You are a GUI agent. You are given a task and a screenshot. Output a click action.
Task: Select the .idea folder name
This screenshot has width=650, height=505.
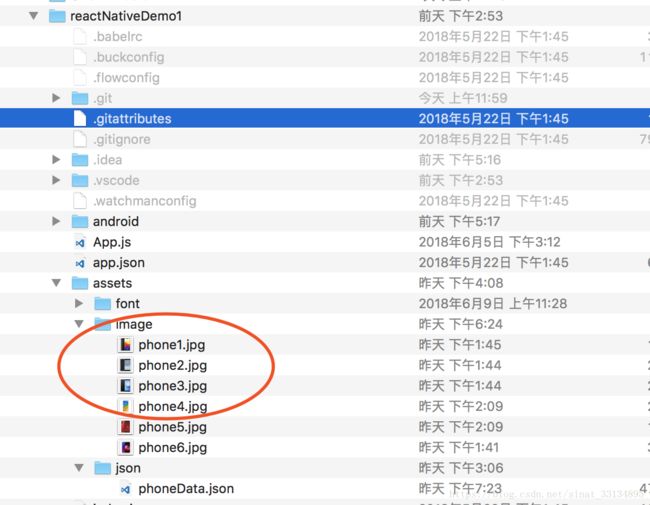click(x=107, y=160)
